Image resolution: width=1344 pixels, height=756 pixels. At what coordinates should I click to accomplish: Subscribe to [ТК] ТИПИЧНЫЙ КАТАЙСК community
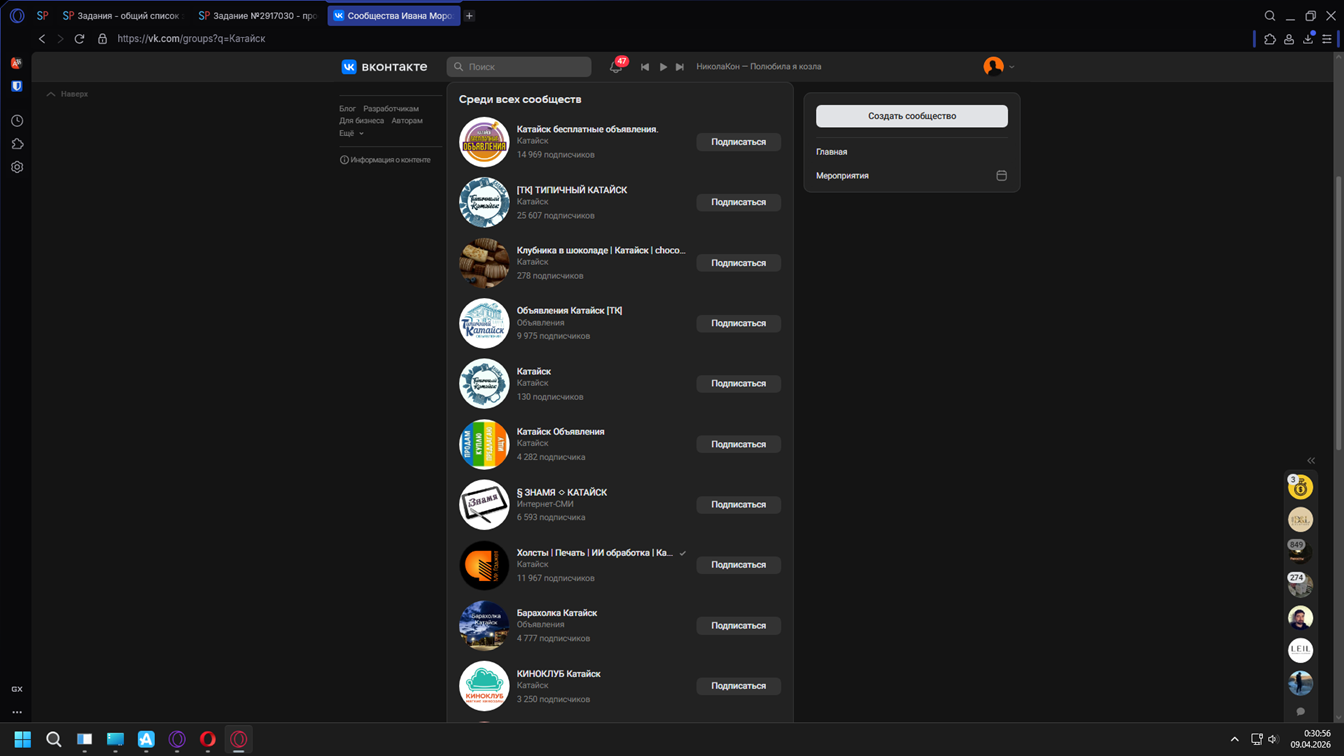(738, 202)
